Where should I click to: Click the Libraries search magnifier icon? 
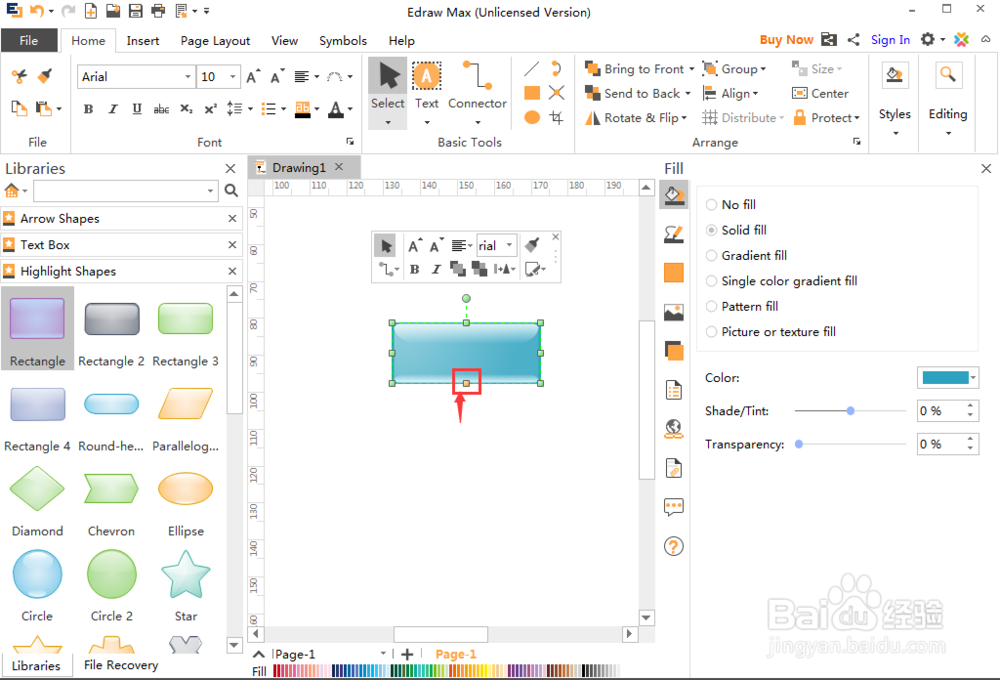click(x=231, y=190)
